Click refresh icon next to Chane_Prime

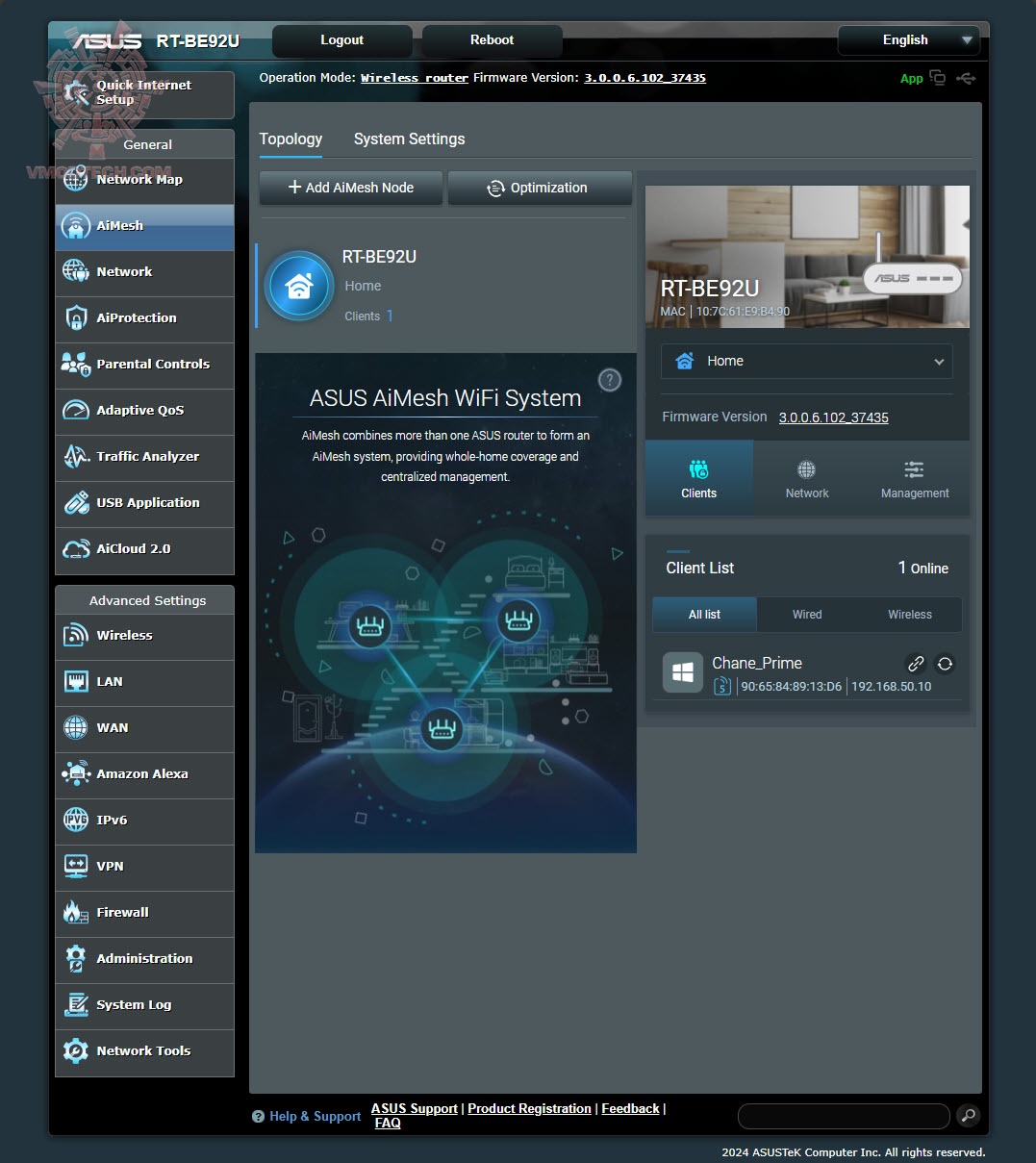tap(945, 664)
